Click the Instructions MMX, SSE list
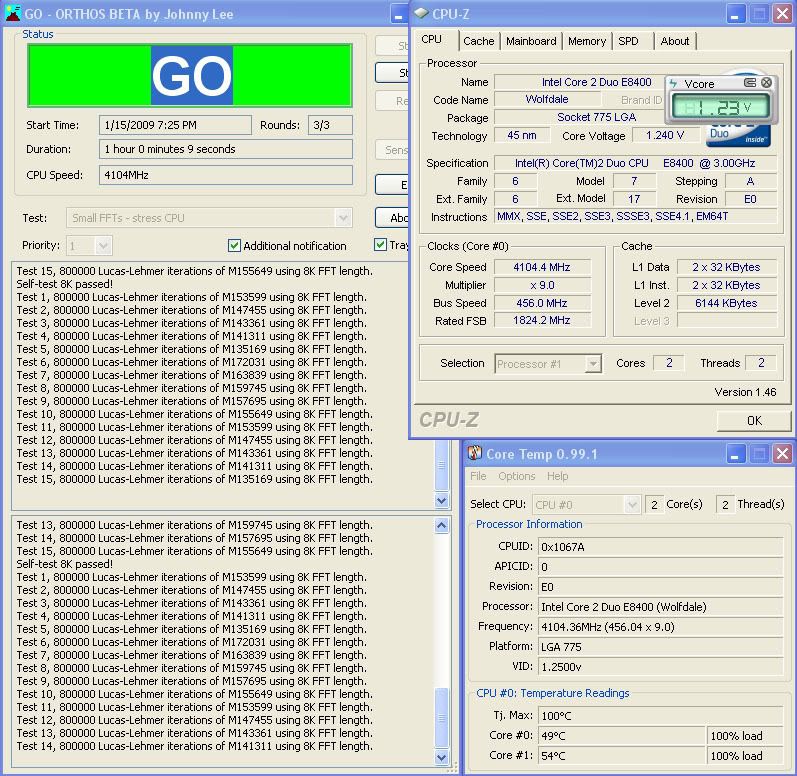797x776 pixels. (x=635, y=216)
